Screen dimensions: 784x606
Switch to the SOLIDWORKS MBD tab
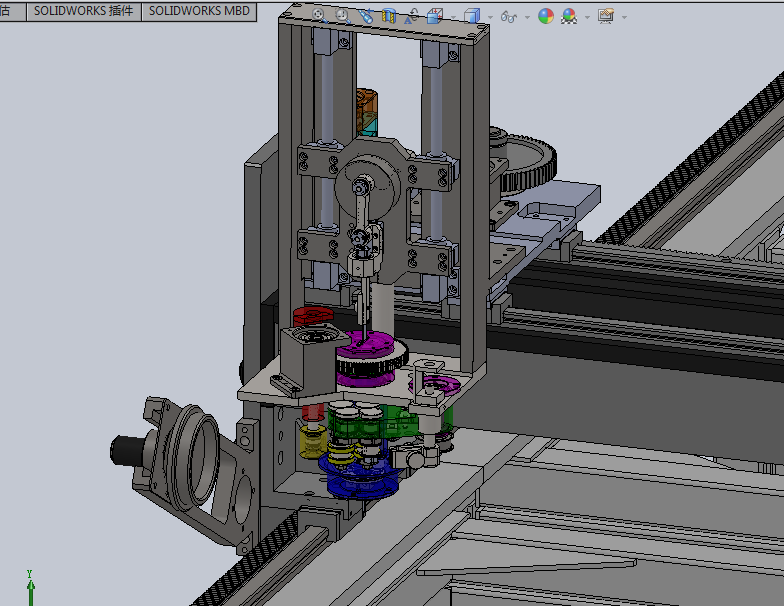tap(199, 11)
